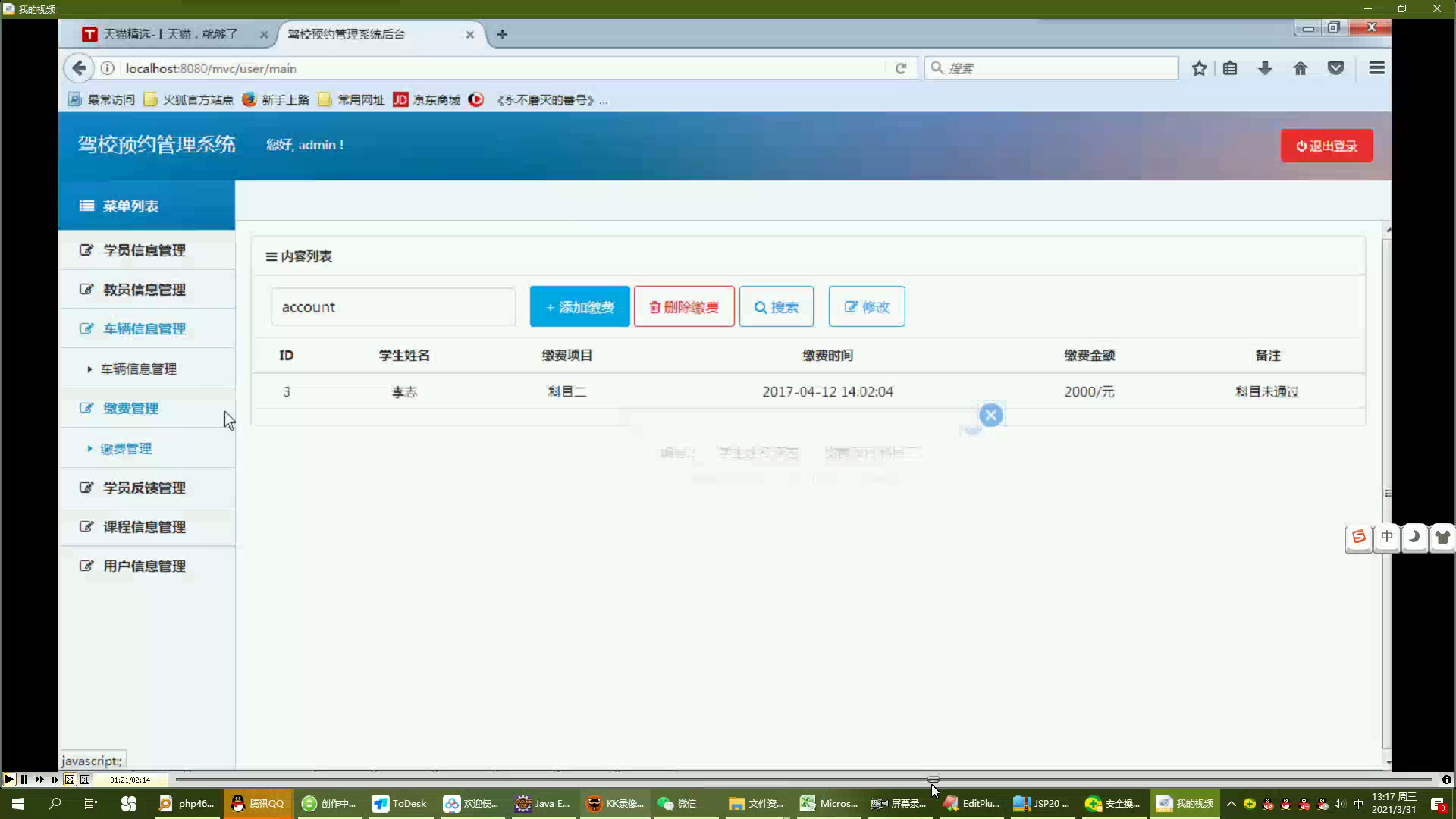This screenshot has height=819, width=1456.
Task: Reload the page with the refresh icon
Action: (x=900, y=68)
